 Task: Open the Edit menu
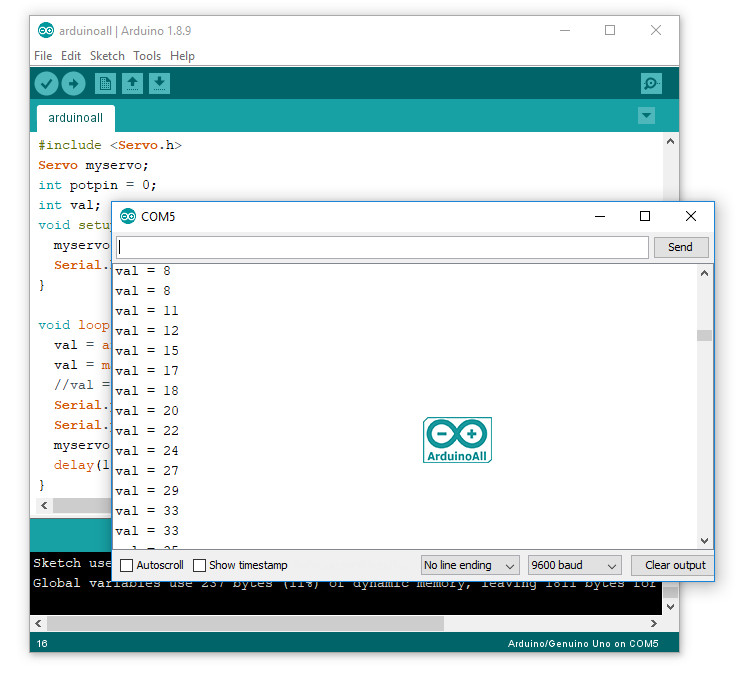(x=71, y=56)
